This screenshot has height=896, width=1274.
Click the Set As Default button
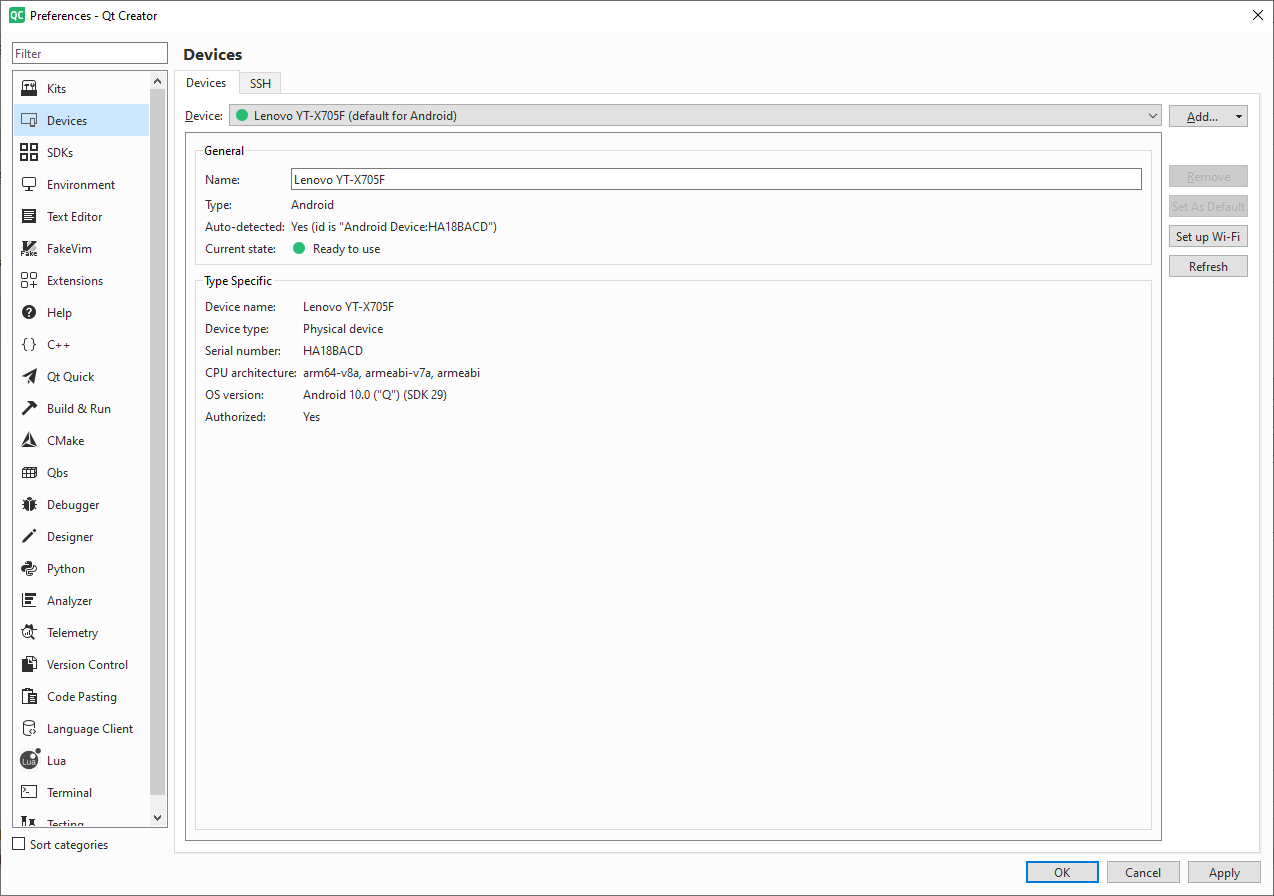coord(1208,207)
